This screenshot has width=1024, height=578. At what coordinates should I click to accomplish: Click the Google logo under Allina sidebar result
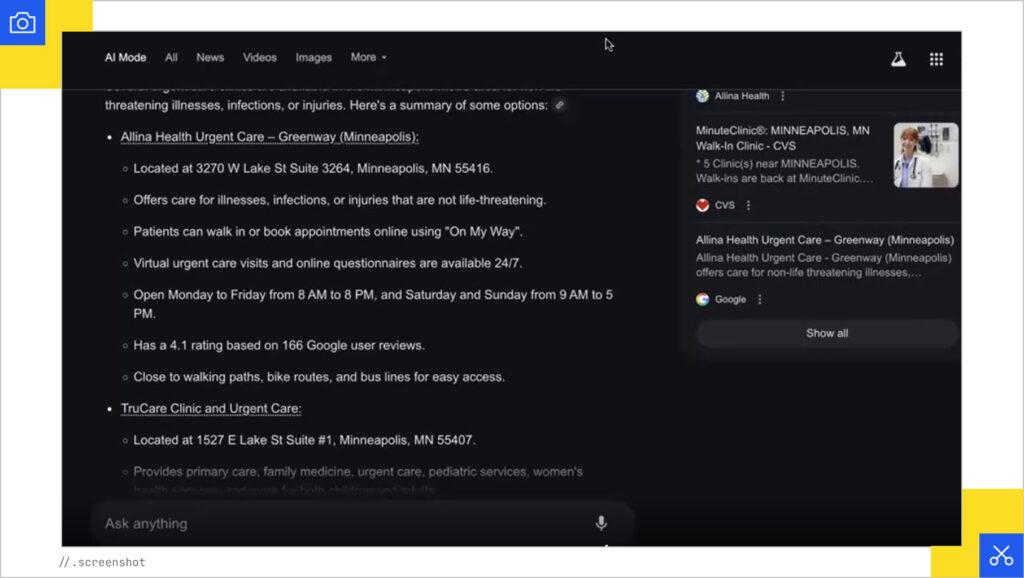tap(703, 299)
